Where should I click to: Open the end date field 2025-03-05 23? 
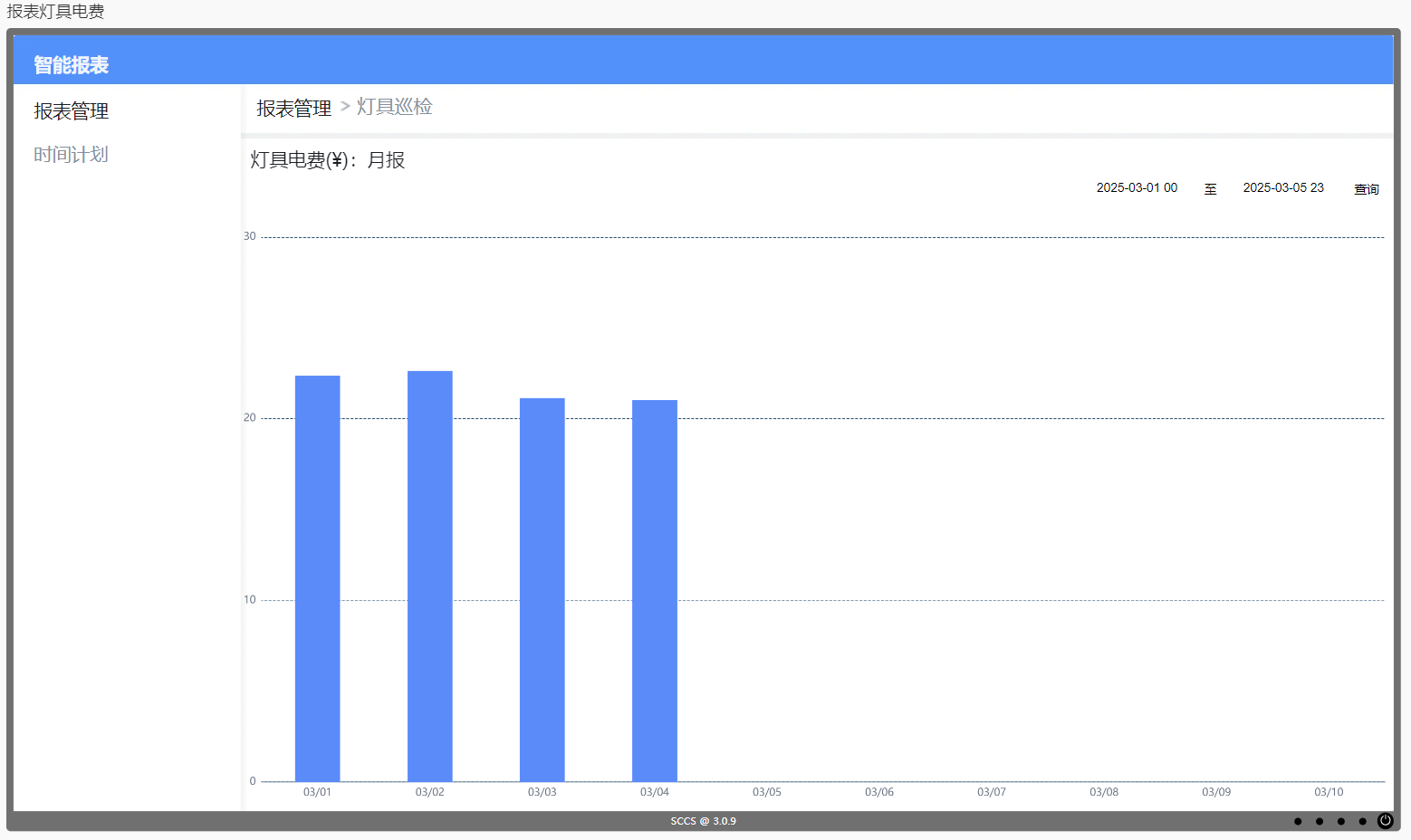point(1283,188)
